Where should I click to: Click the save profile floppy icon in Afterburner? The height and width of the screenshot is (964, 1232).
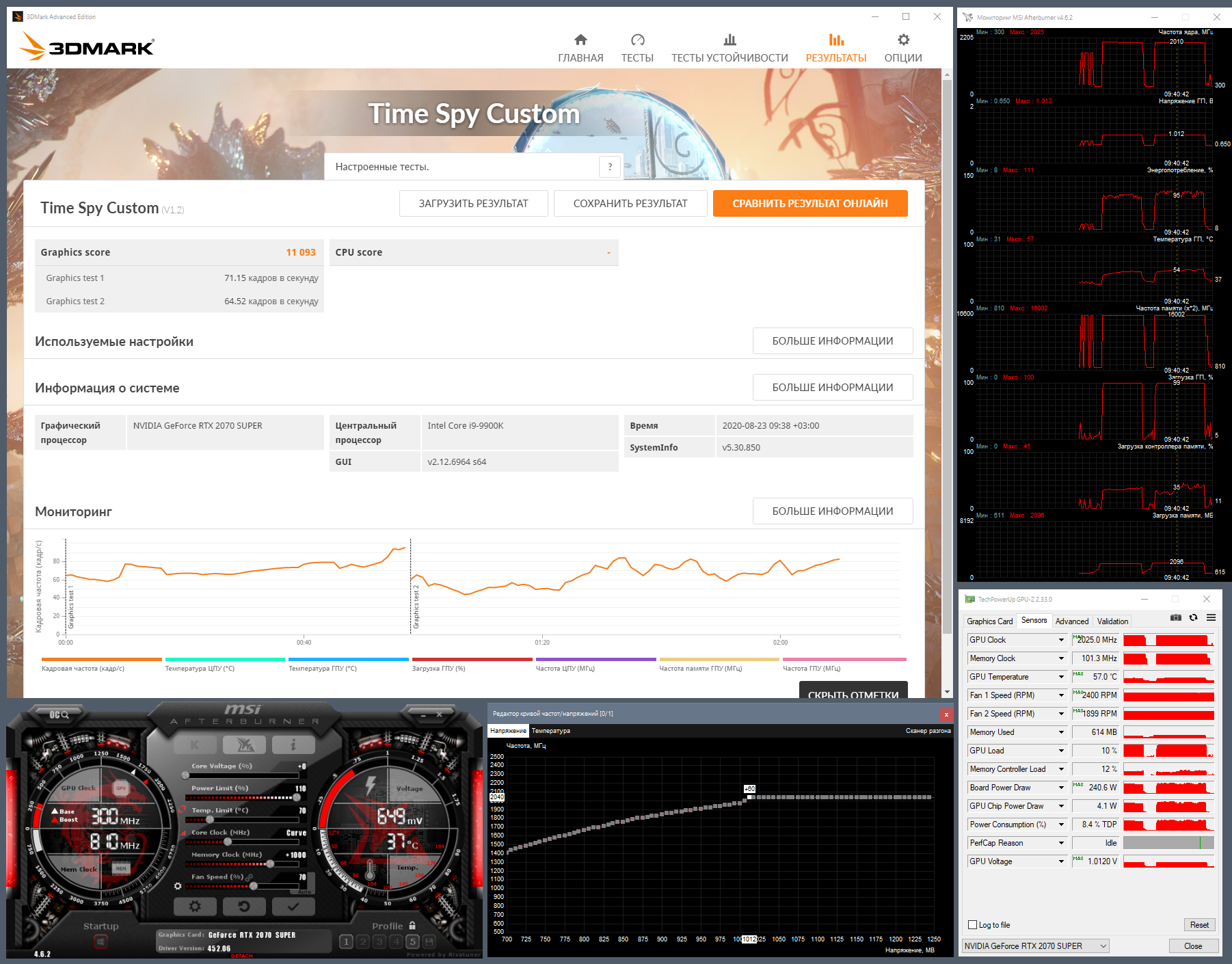429,941
